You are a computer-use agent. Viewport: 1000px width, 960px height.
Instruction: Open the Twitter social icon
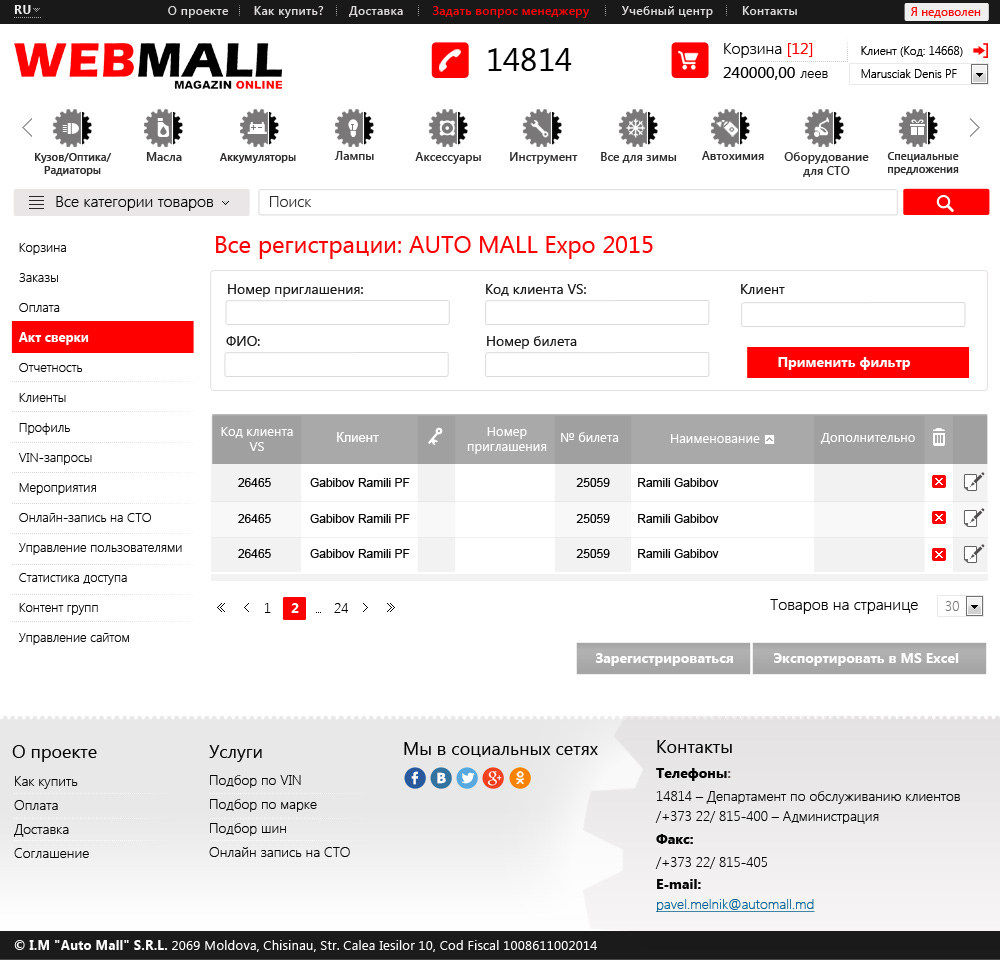(467, 778)
